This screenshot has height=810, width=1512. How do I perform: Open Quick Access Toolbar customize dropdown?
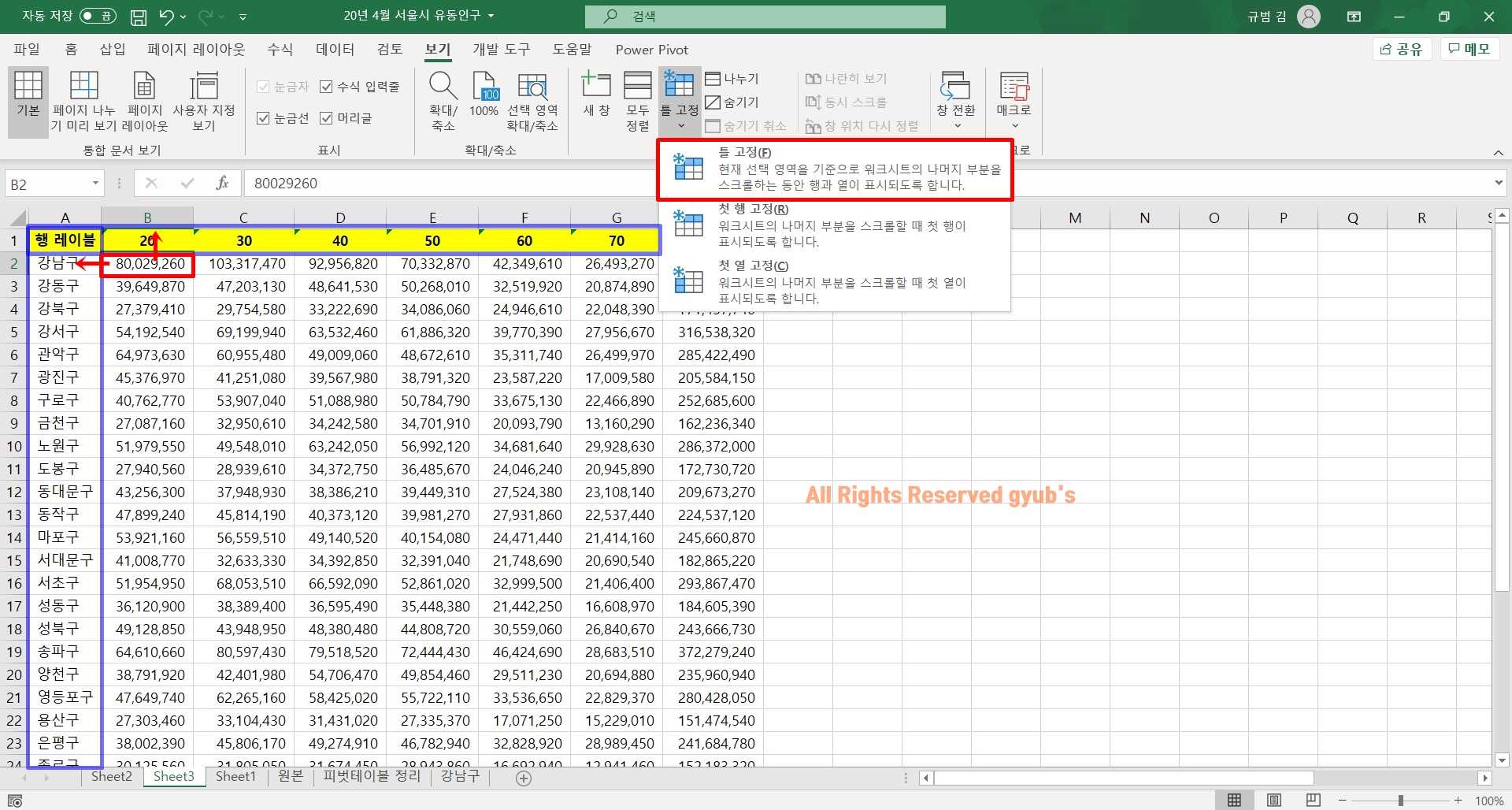[243, 17]
